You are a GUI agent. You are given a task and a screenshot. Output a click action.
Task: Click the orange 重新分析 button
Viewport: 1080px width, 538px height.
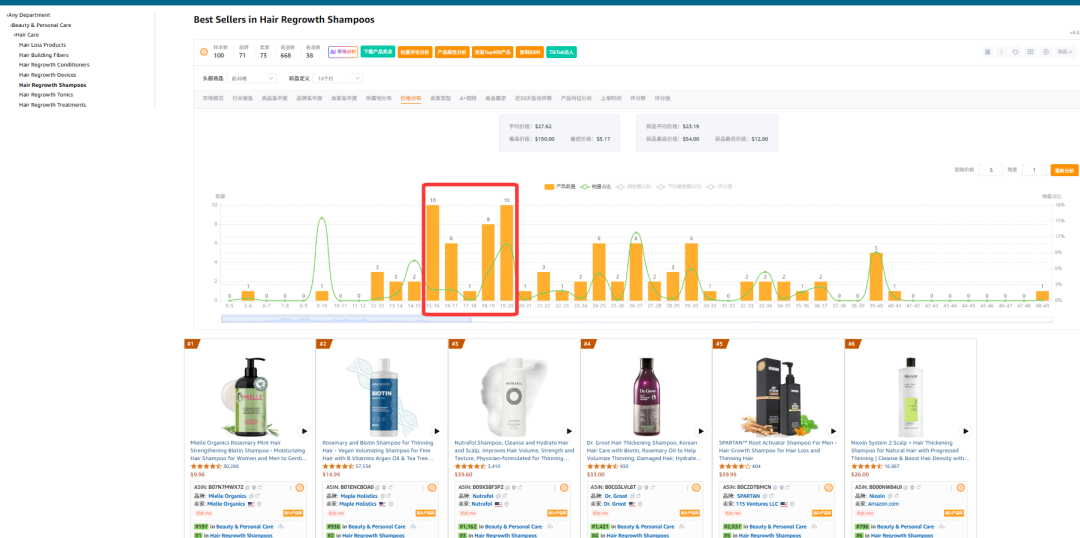coord(1064,170)
